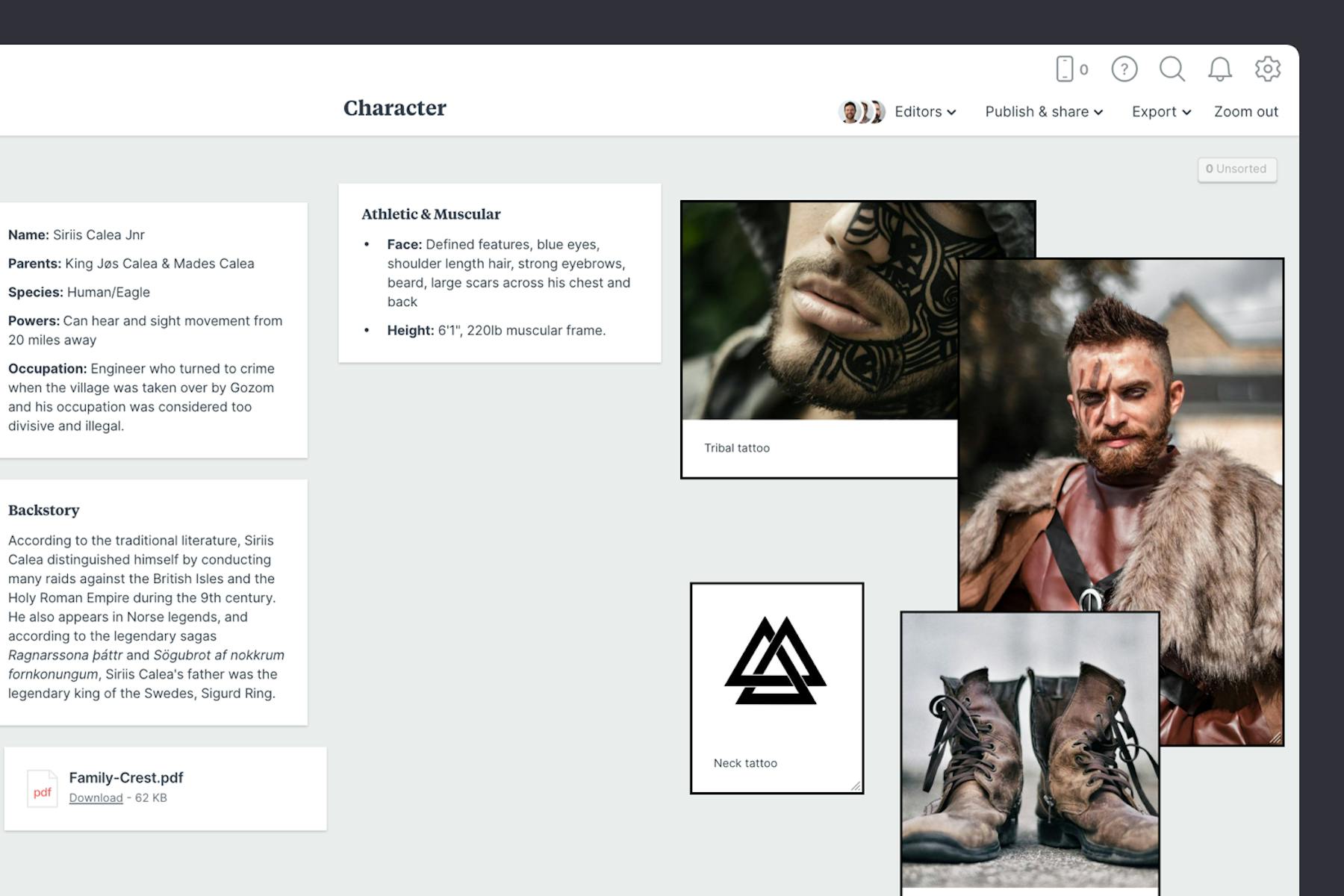The image size is (1344, 896).
Task: Expand the Export dropdown menu
Action: (1160, 112)
